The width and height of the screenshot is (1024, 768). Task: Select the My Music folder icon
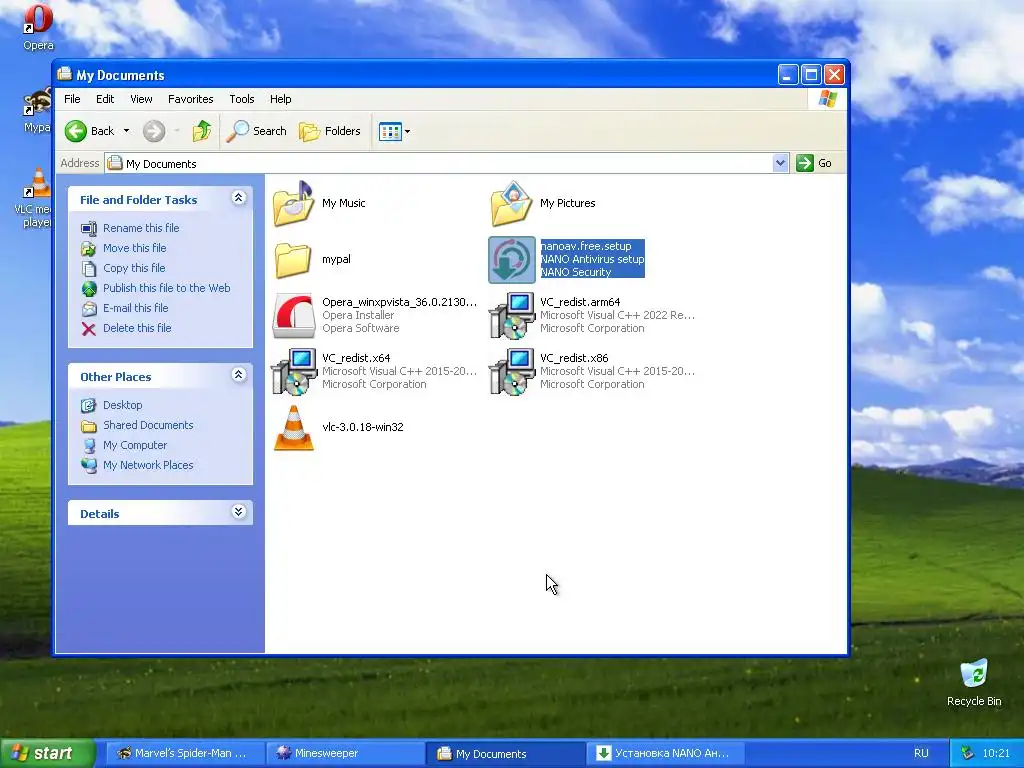(x=293, y=204)
